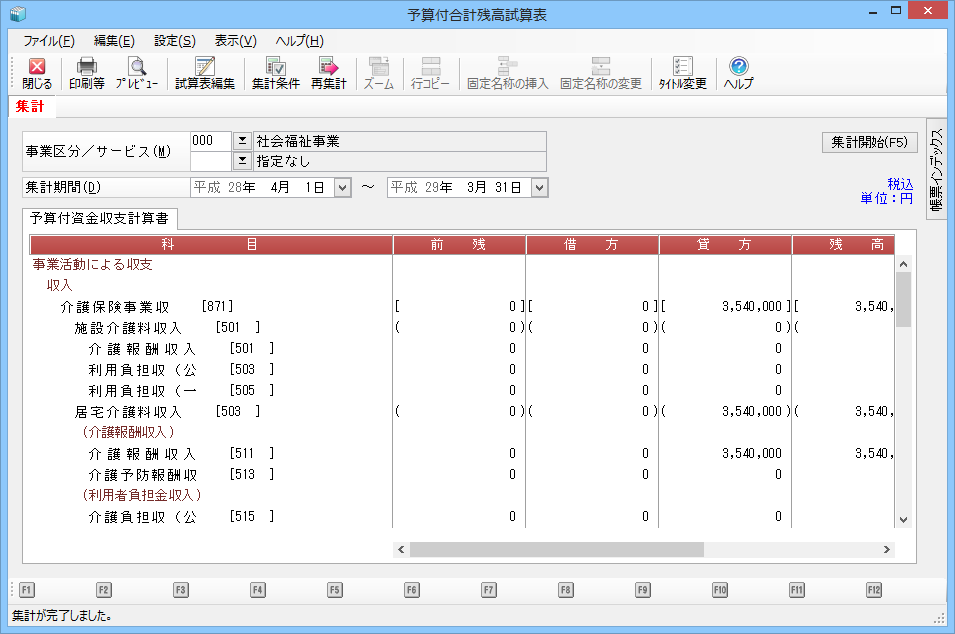Viewport: 955px width, 634px height.
Task: Open the 設定(S) menu
Action: click(175, 41)
